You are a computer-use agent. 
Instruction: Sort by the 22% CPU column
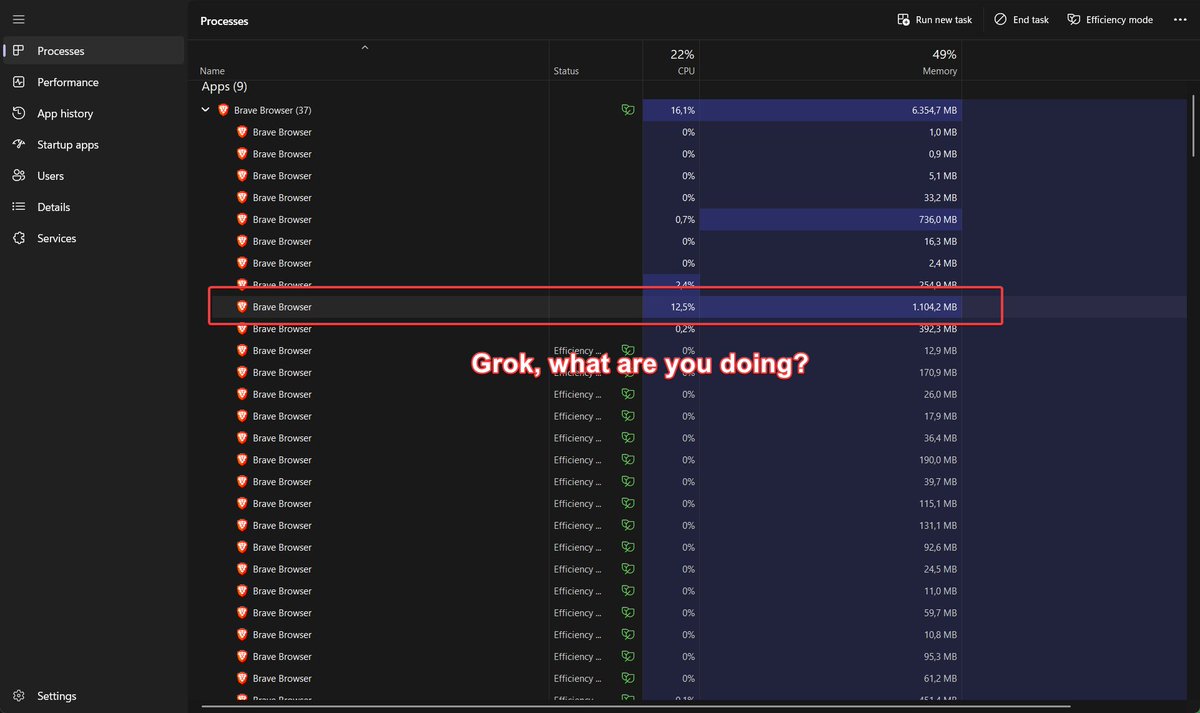[x=671, y=61]
